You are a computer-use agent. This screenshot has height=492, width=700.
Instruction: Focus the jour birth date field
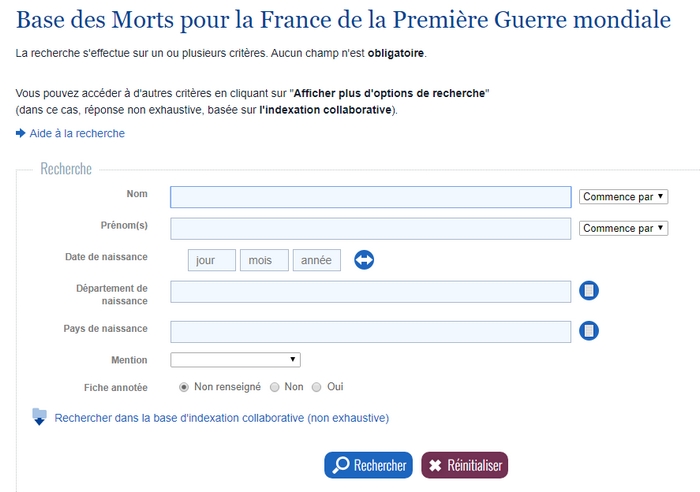click(212, 260)
